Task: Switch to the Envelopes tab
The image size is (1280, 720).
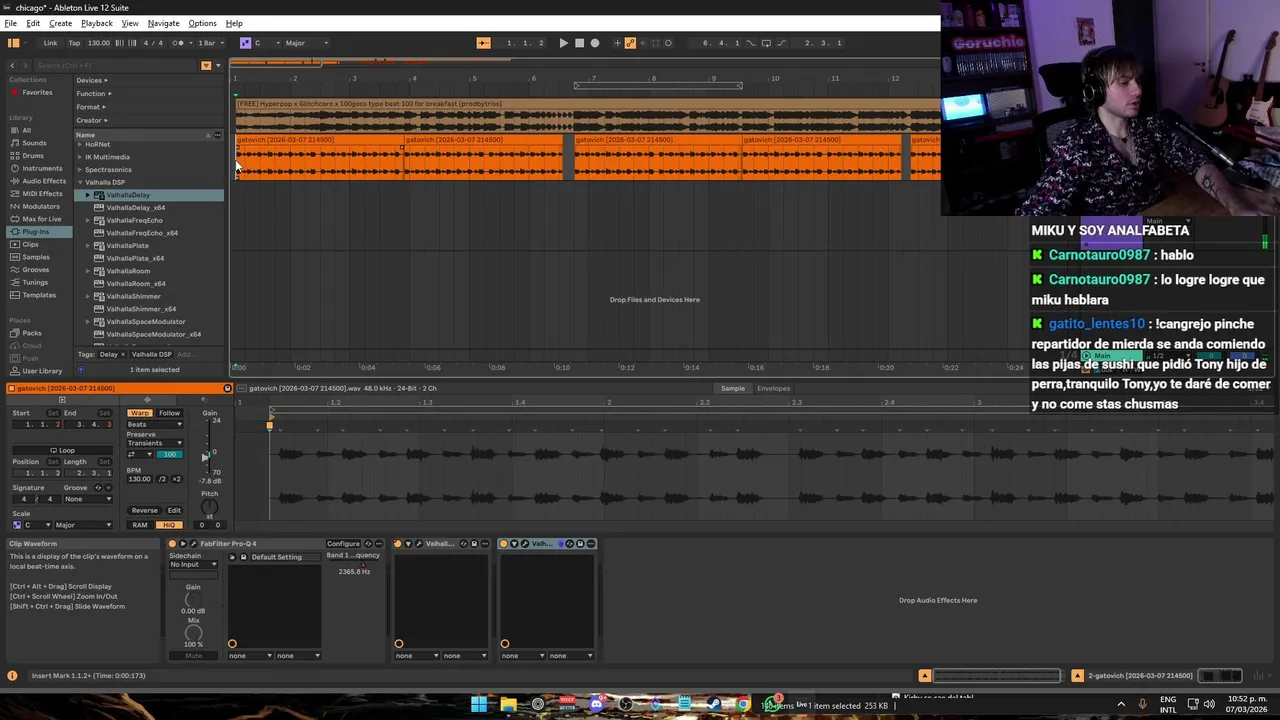Action: pos(773,388)
